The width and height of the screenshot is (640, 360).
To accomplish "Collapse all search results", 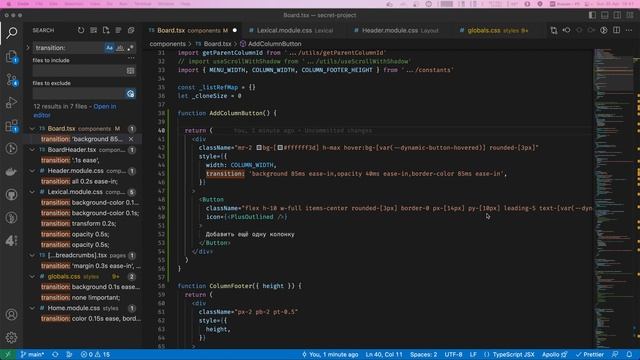I will point(131,30).
